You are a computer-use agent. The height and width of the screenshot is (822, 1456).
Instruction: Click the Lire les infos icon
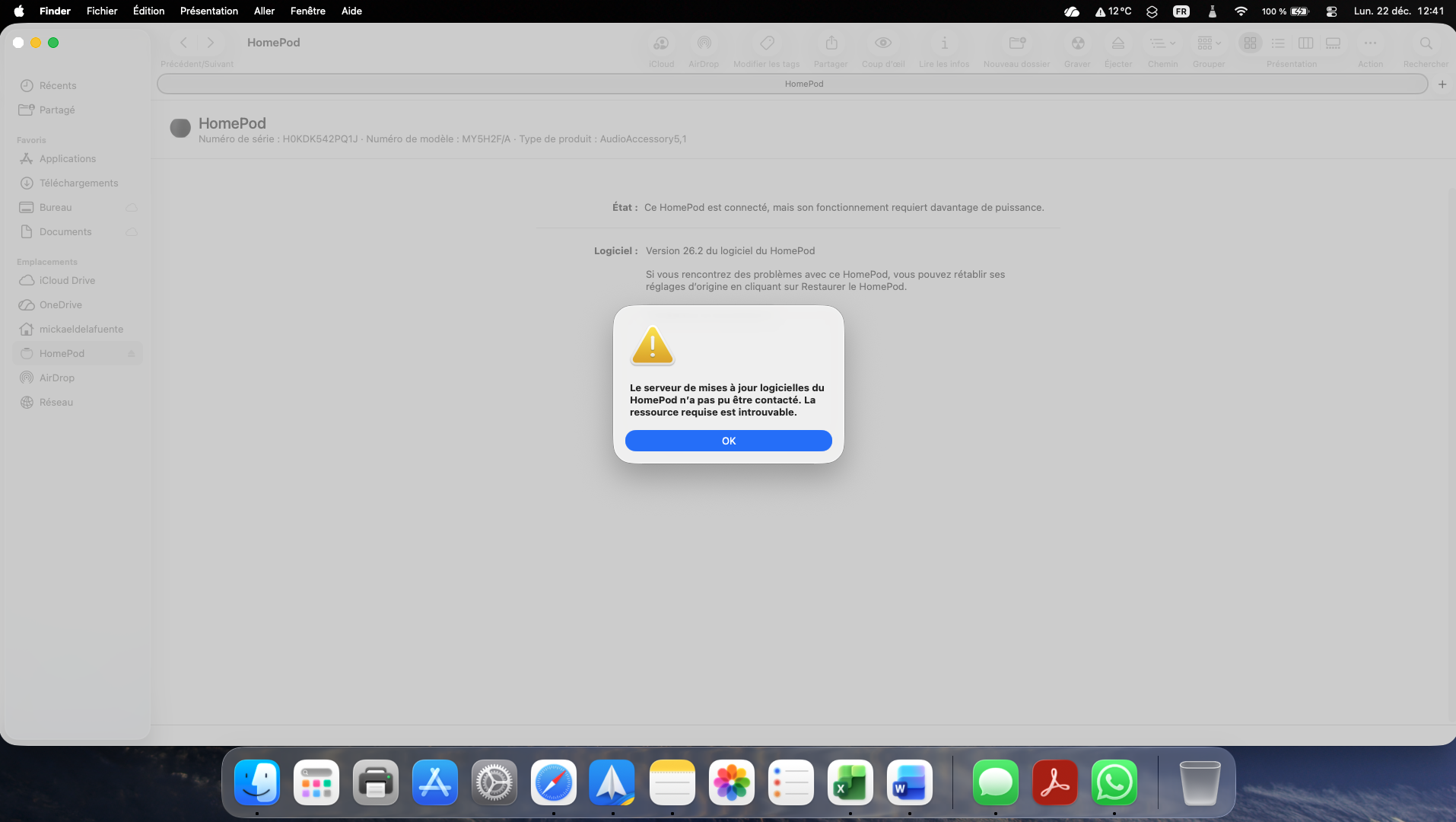coord(944,43)
